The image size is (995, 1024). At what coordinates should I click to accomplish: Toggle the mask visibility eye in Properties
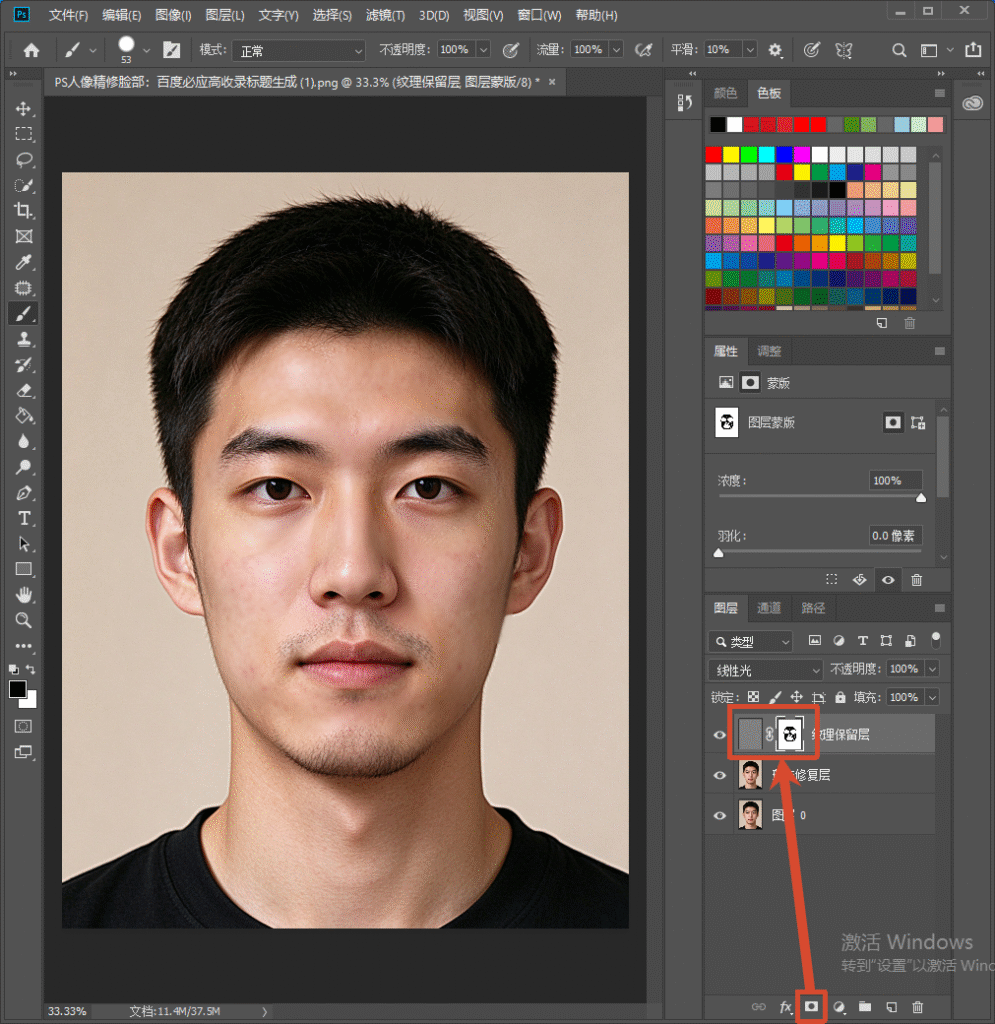(888, 580)
